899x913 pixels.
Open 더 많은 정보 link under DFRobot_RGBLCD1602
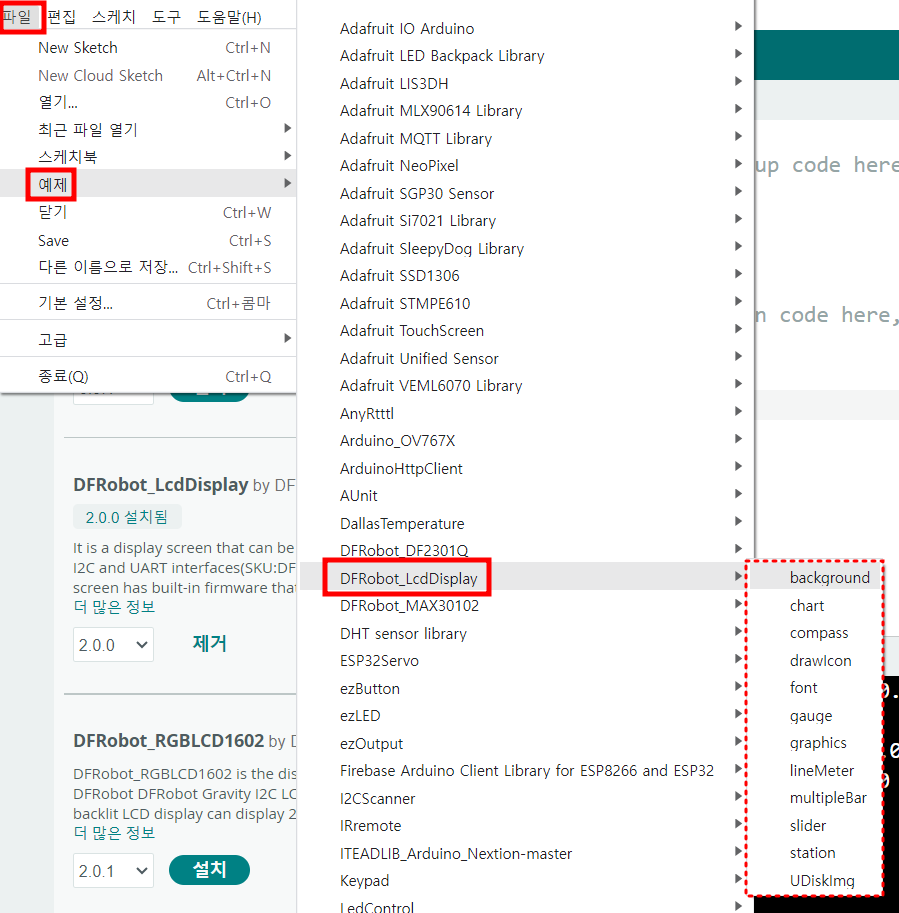[114, 833]
